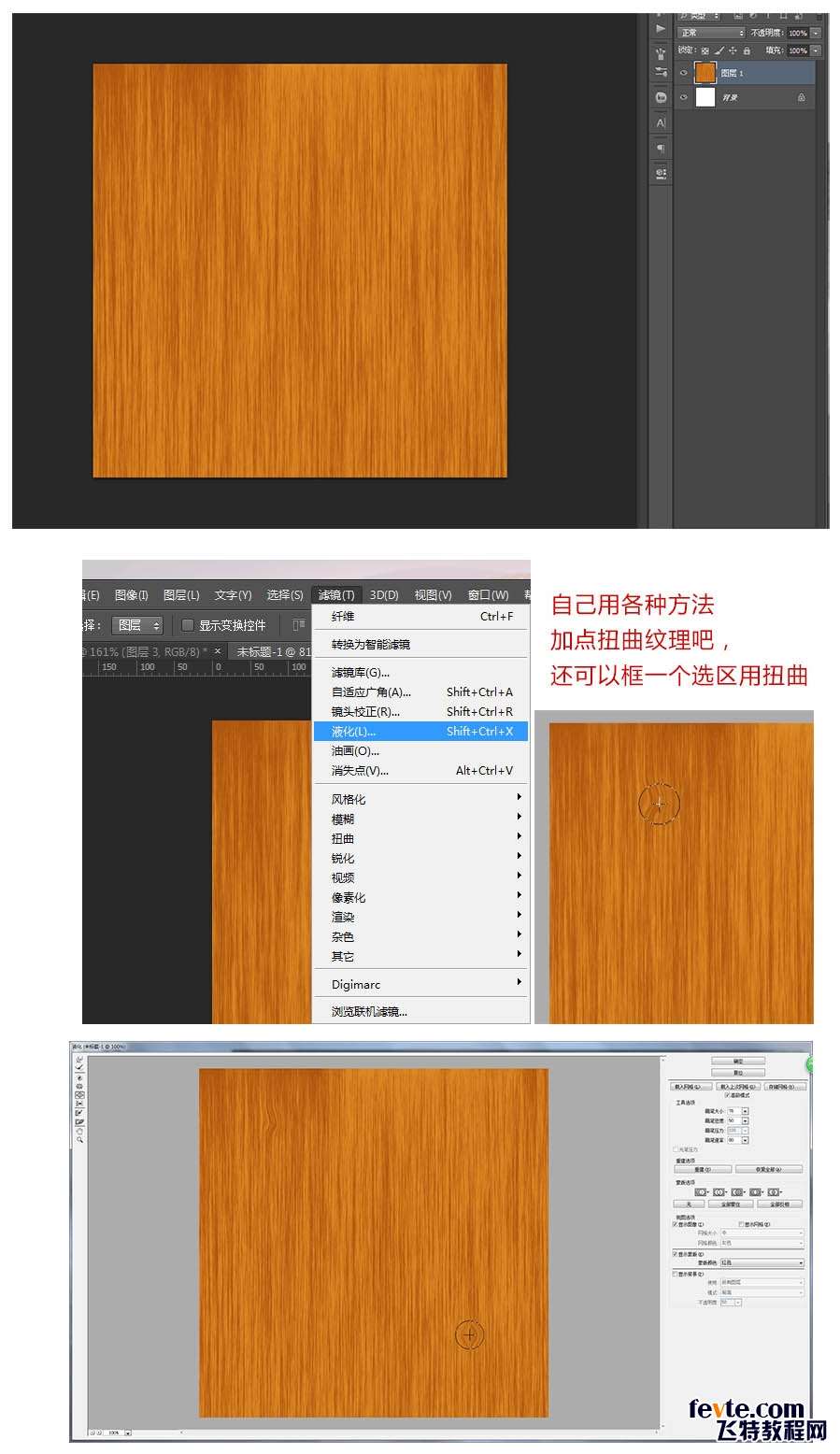840x1454 pixels.
Task: Select the Zoom tool in Liquify
Action: [x=79, y=1140]
